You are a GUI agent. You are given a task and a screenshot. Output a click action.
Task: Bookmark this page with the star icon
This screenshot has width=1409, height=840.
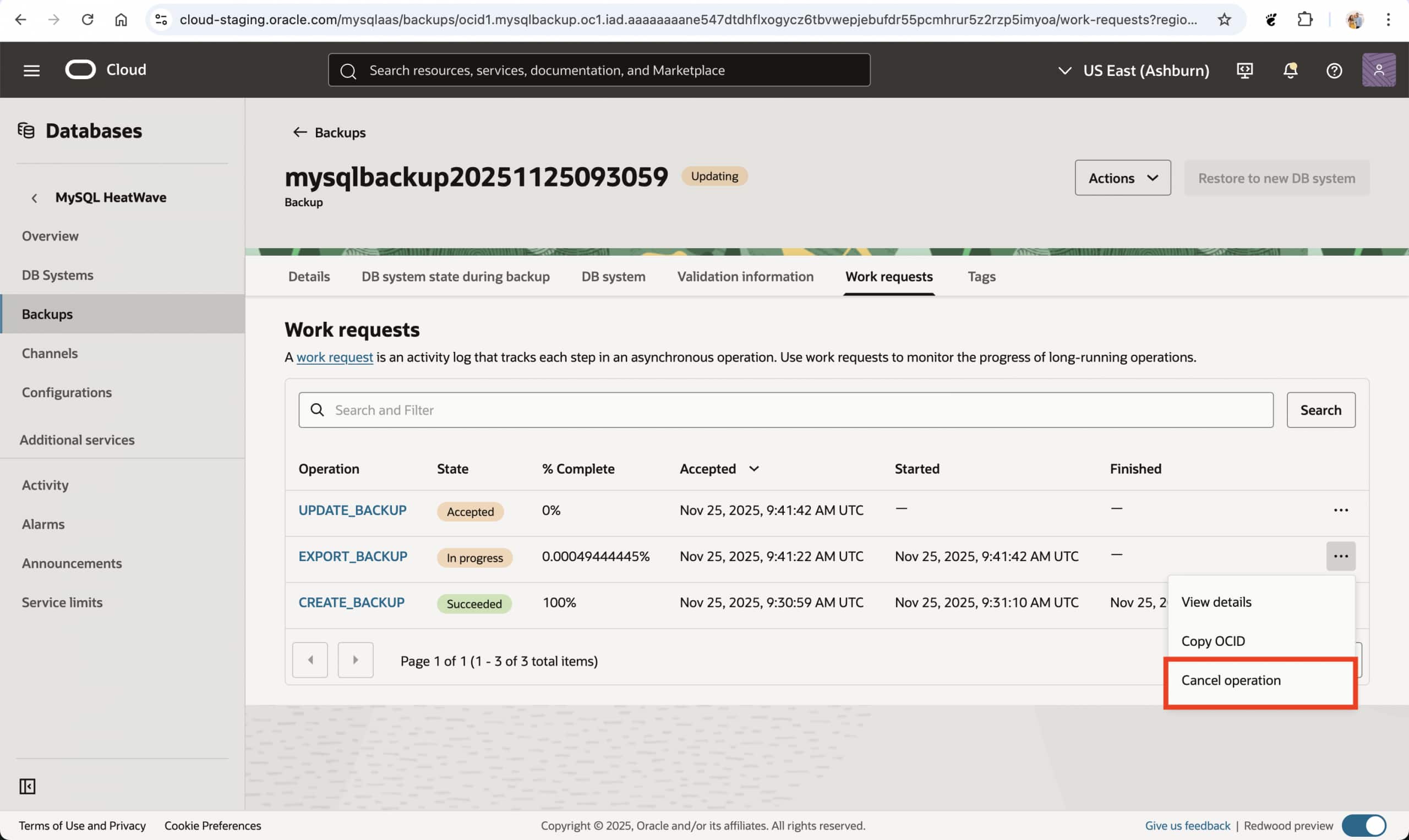(x=1224, y=20)
